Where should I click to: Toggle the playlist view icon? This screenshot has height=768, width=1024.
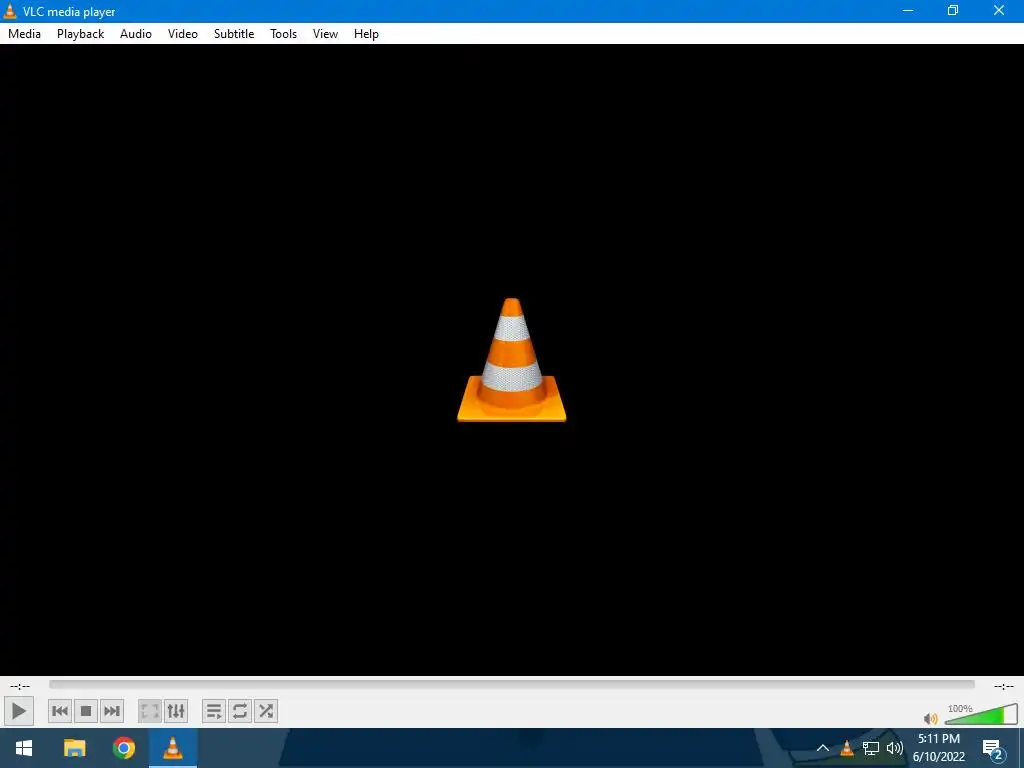[214, 711]
